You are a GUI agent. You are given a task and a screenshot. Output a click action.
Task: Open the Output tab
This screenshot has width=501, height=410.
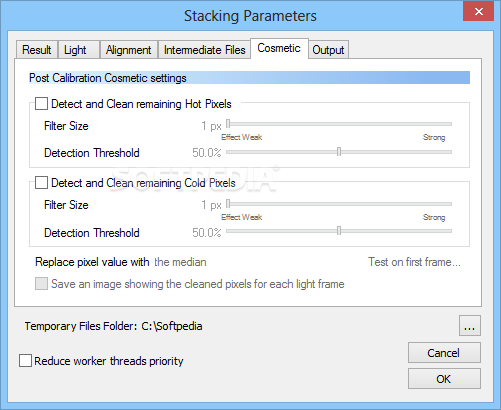328,50
